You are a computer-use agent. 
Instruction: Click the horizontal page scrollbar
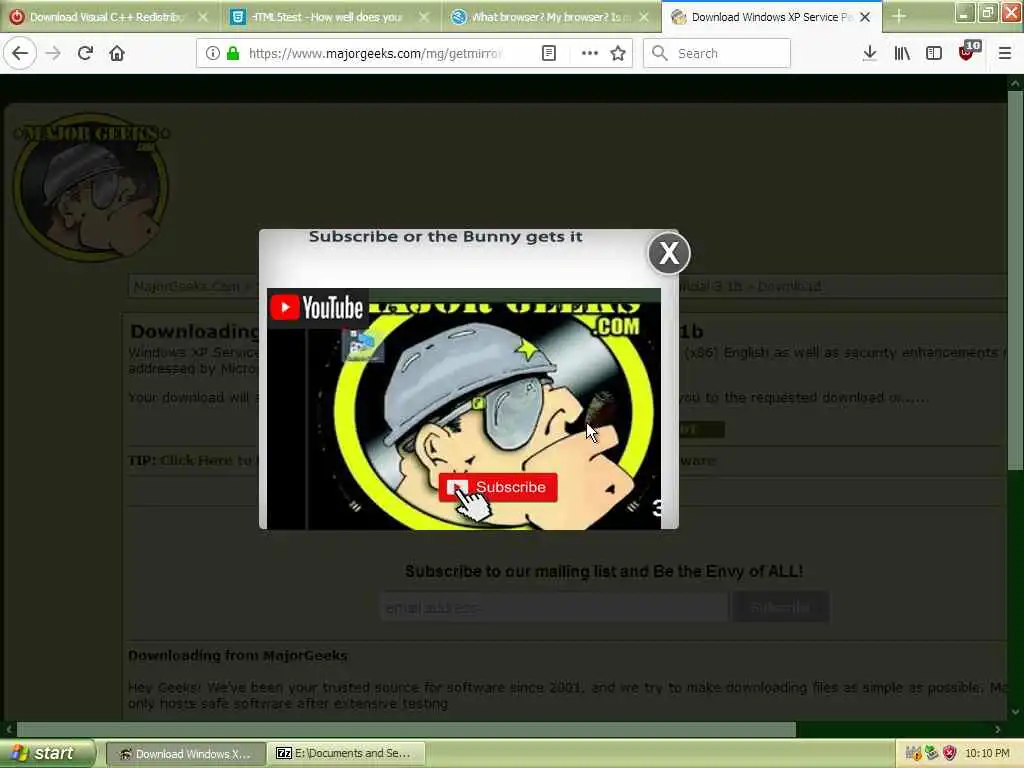tap(406, 729)
